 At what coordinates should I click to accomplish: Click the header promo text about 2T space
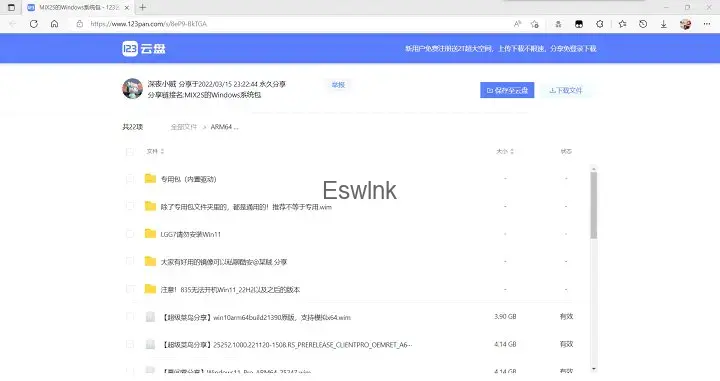pyautogui.click(x=501, y=48)
